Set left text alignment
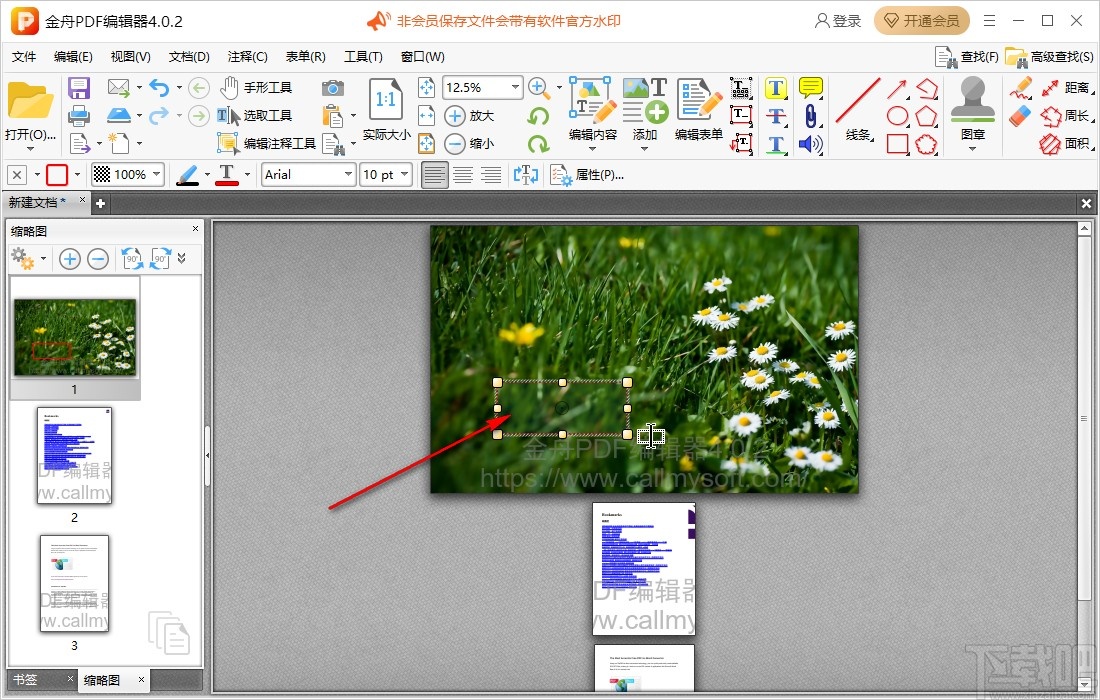Viewport: 1100px width, 700px height. point(434,175)
